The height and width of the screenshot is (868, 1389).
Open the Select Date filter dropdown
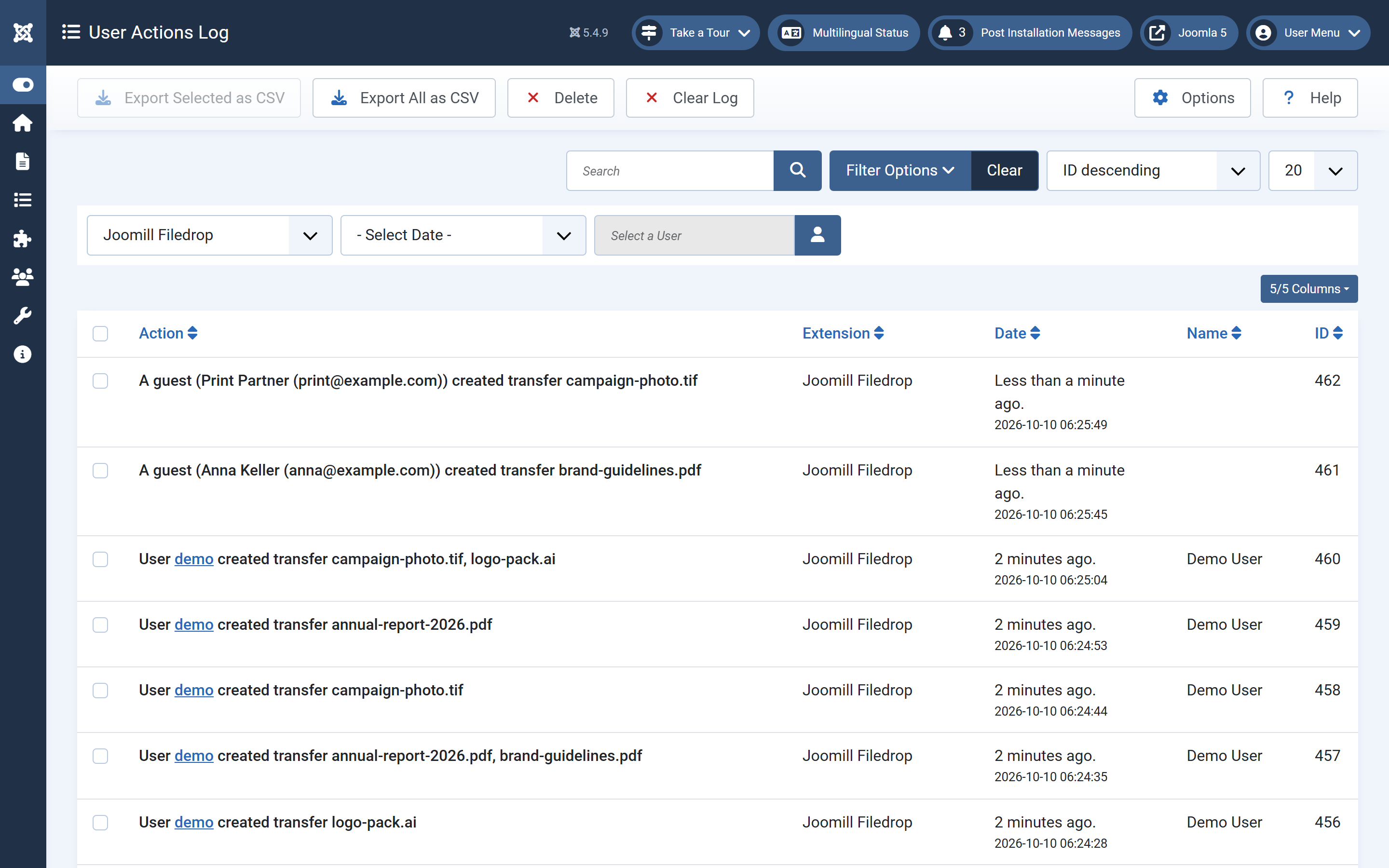[463, 235]
